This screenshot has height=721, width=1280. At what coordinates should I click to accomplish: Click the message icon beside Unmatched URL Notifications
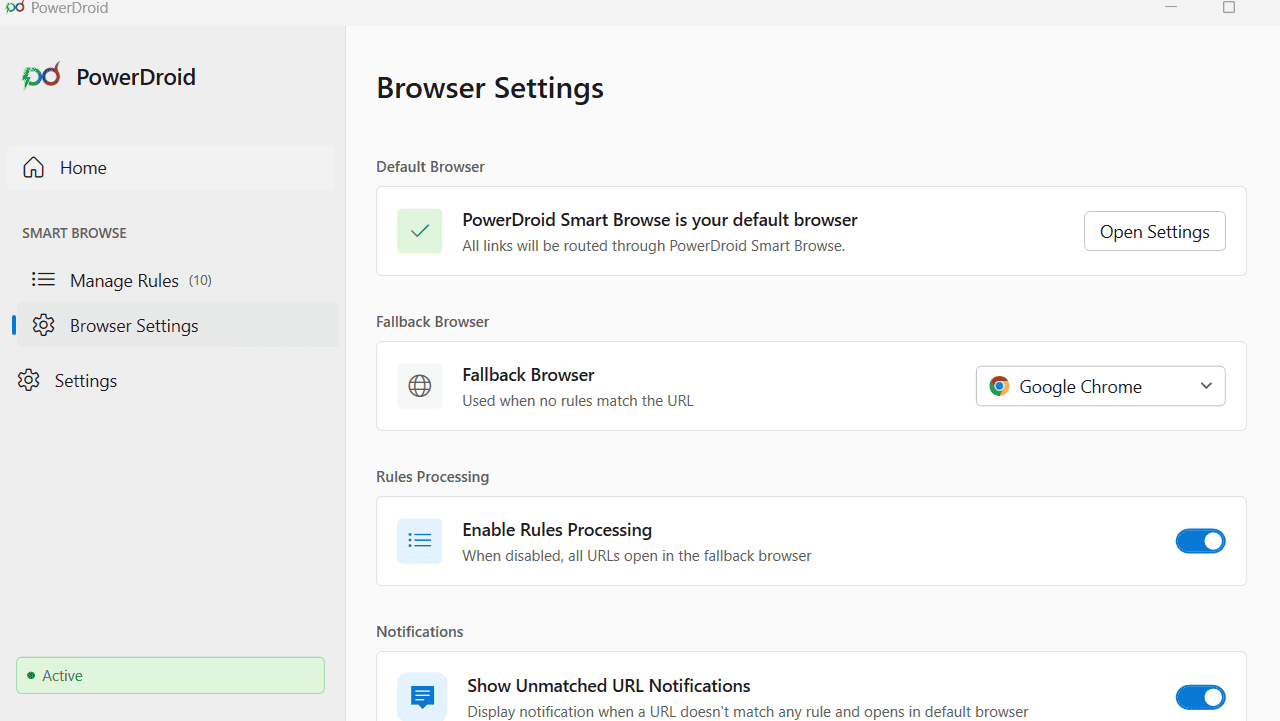422,697
